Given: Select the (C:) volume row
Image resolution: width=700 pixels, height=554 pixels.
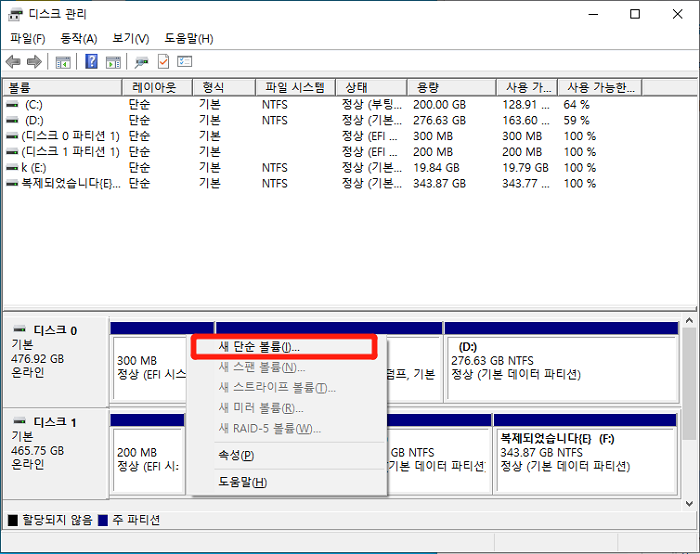Looking at the screenshot, I should point(34,104).
